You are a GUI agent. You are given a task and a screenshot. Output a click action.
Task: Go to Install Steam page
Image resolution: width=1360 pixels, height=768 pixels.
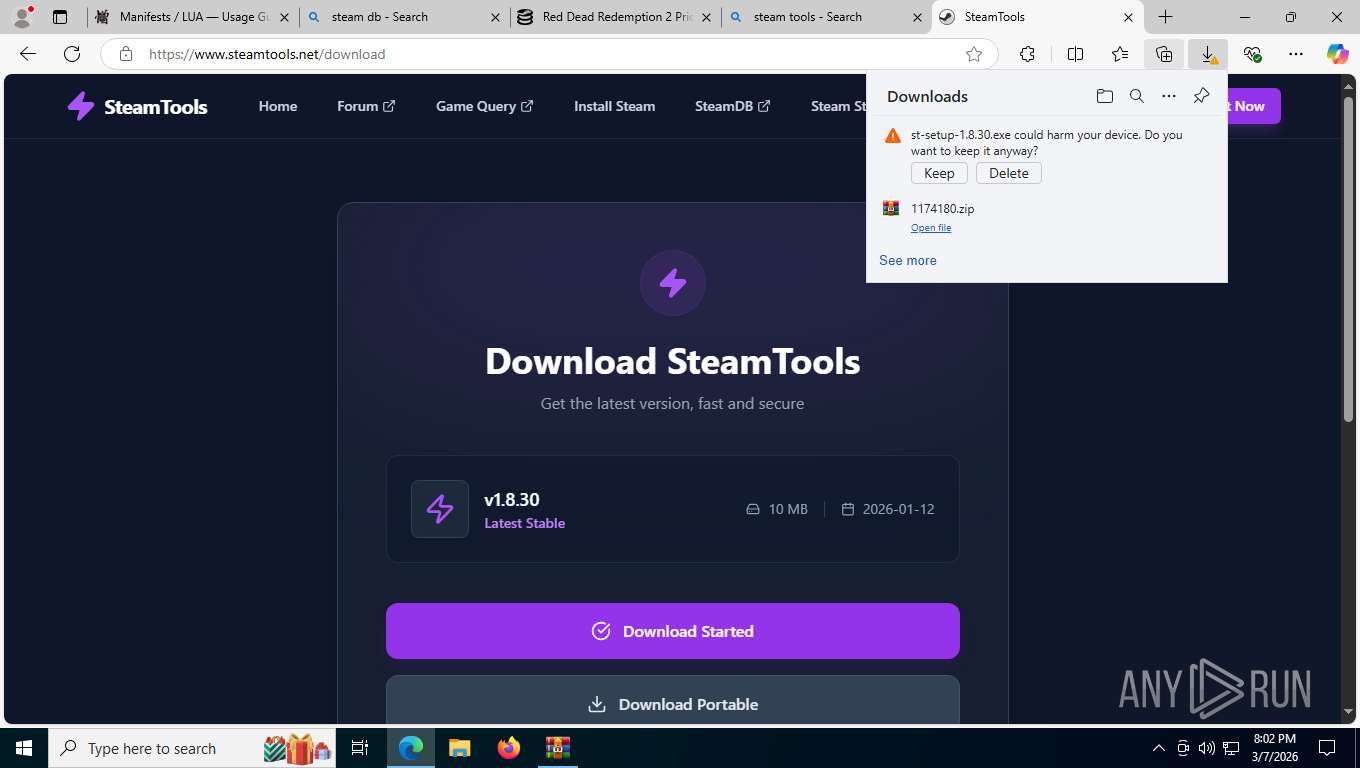[614, 106]
